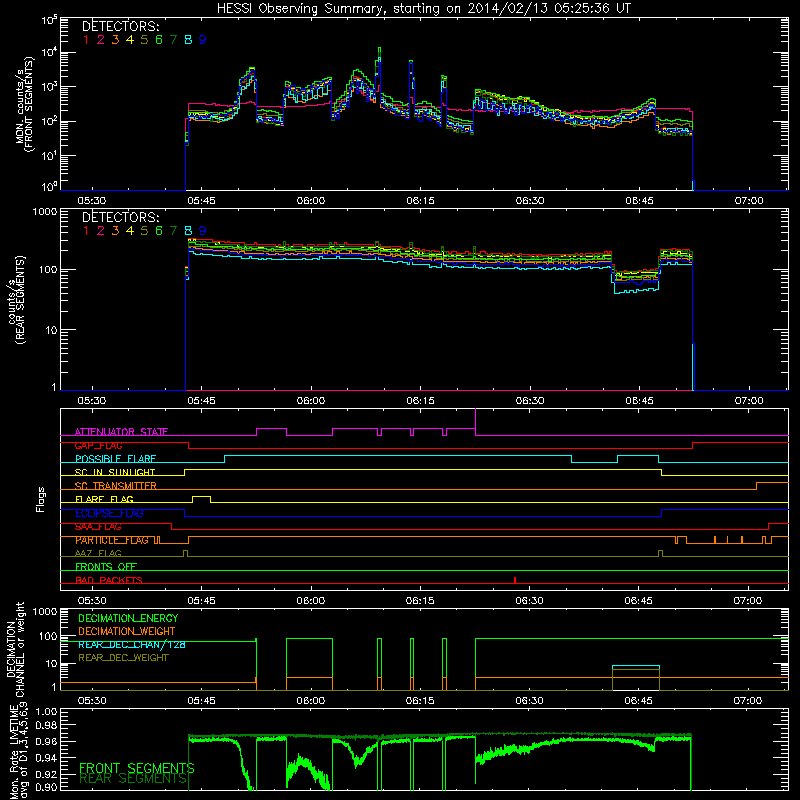Click the cyan REAR_DEC_CHAN pulse near 06:45
The height and width of the screenshot is (800, 800).
coord(636,666)
